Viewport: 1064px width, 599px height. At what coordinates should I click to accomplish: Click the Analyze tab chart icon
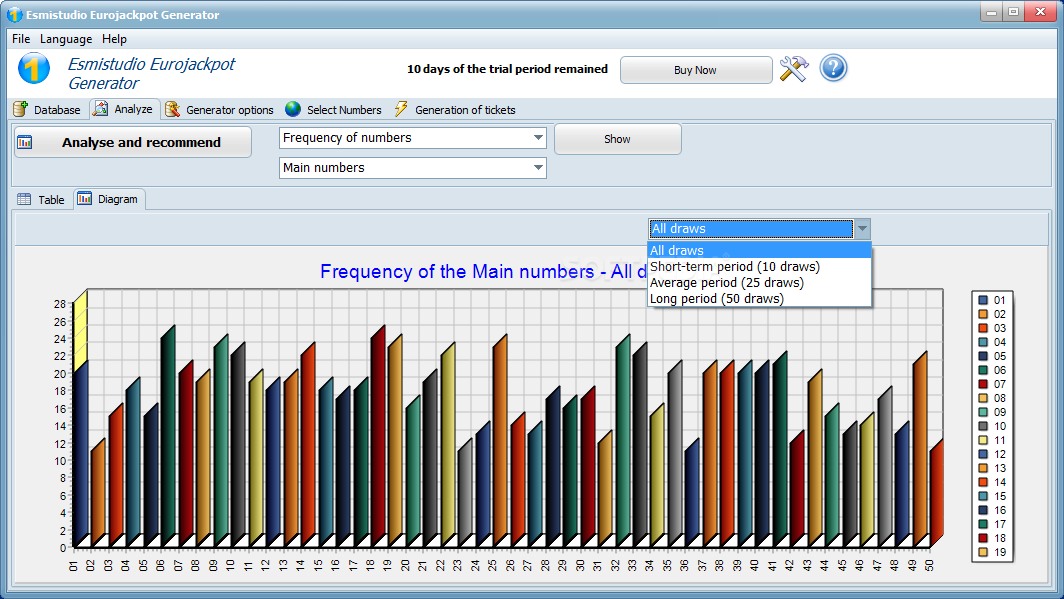tap(100, 109)
